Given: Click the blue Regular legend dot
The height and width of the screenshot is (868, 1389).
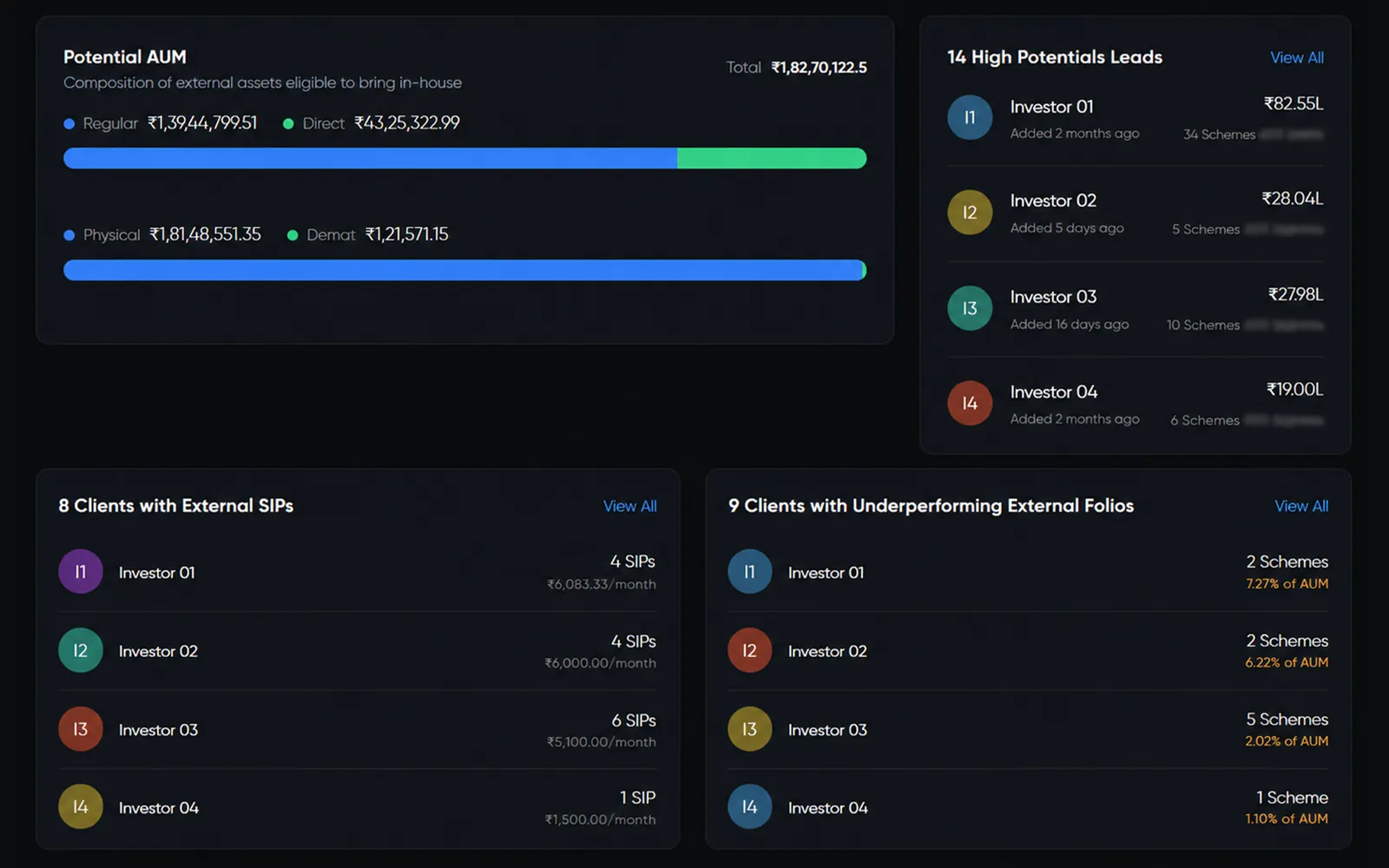Looking at the screenshot, I should tap(69, 124).
